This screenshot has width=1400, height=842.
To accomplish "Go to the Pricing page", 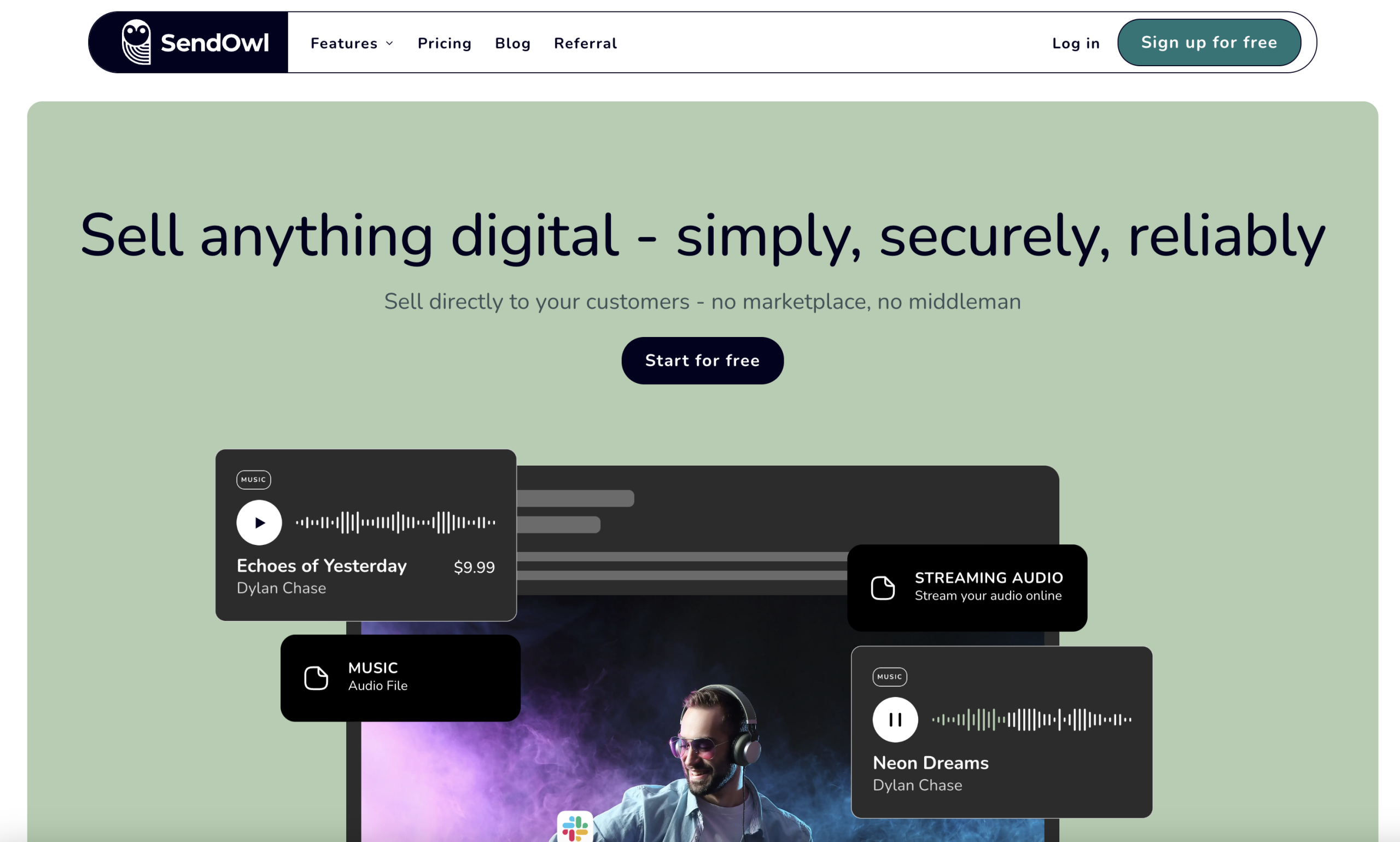I will (x=445, y=43).
